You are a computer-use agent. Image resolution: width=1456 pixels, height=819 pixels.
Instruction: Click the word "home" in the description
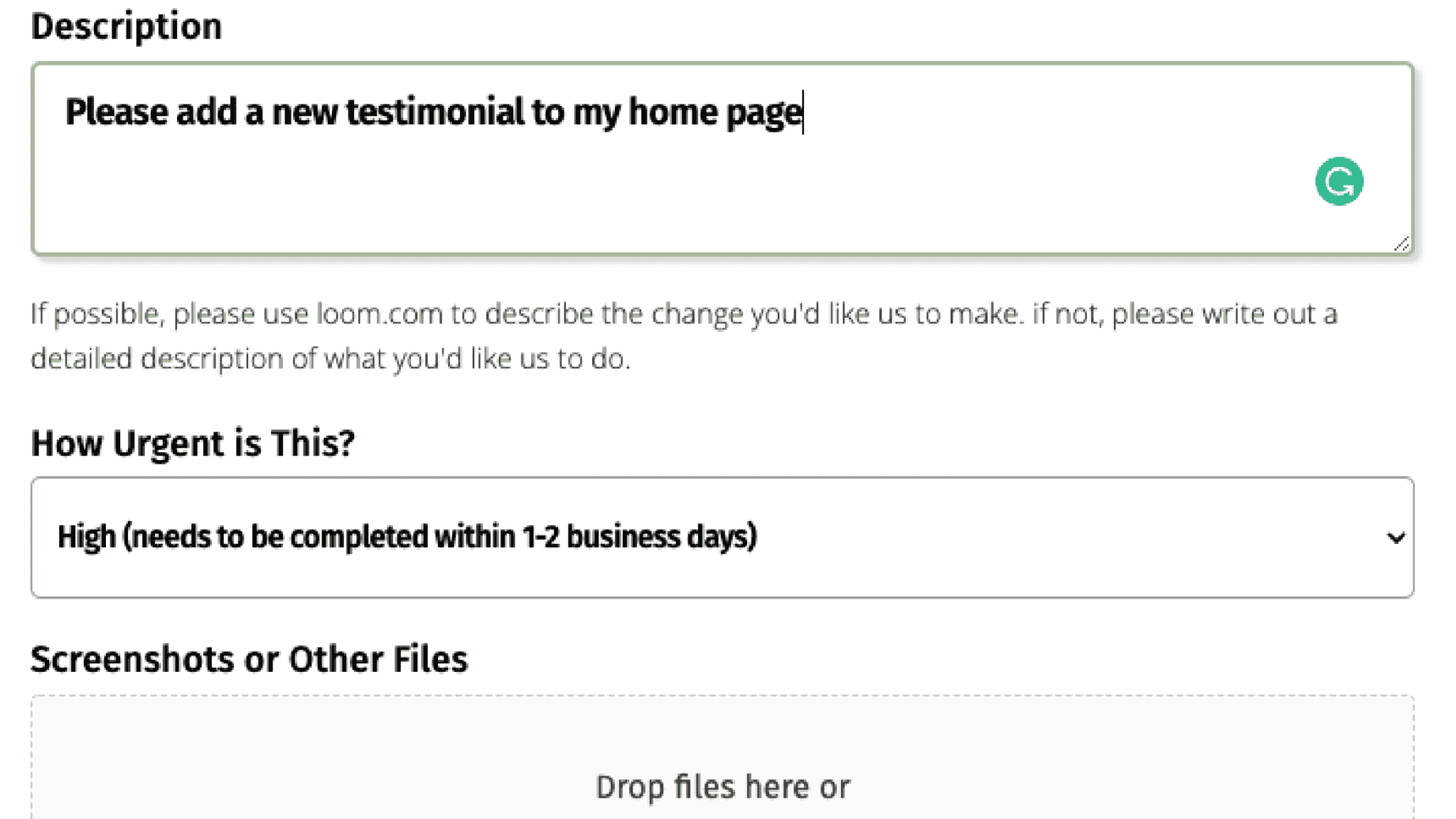(x=673, y=112)
